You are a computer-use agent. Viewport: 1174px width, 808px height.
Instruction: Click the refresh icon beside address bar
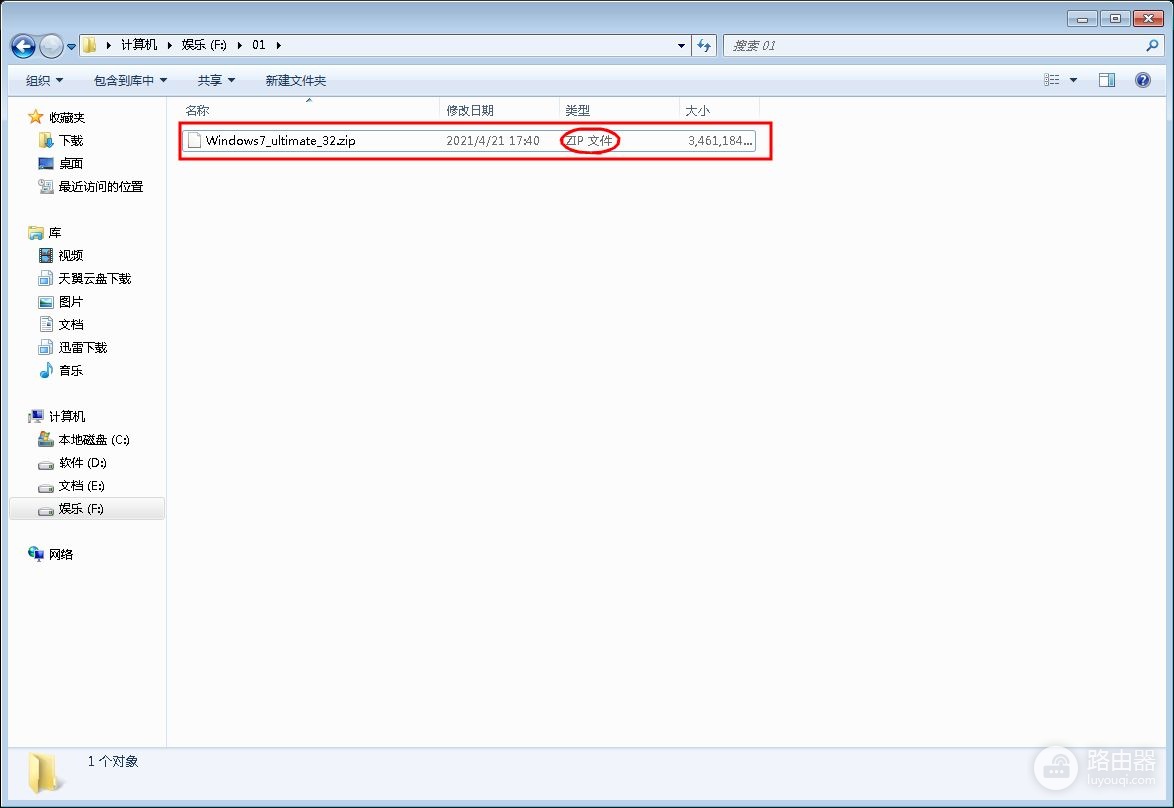click(704, 46)
